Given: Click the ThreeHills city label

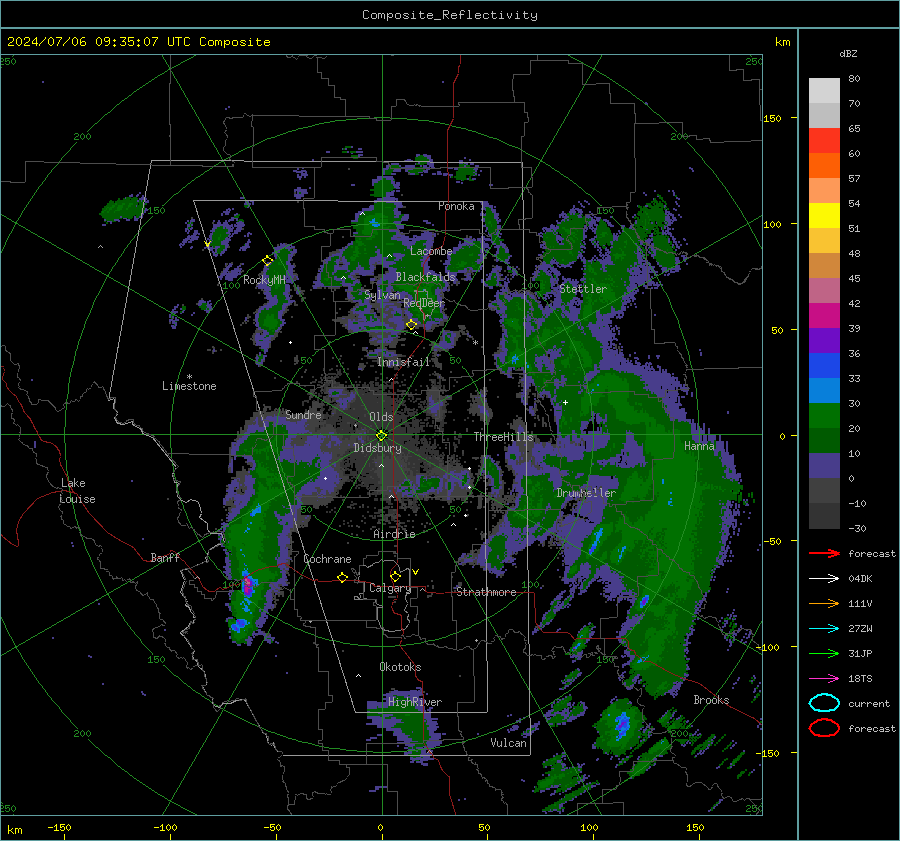Looking at the screenshot, I should (x=503, y=437).
